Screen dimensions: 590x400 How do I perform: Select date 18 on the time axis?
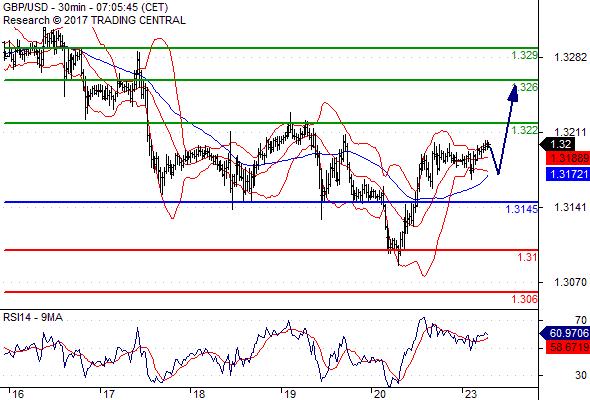[x=199, y=394]
